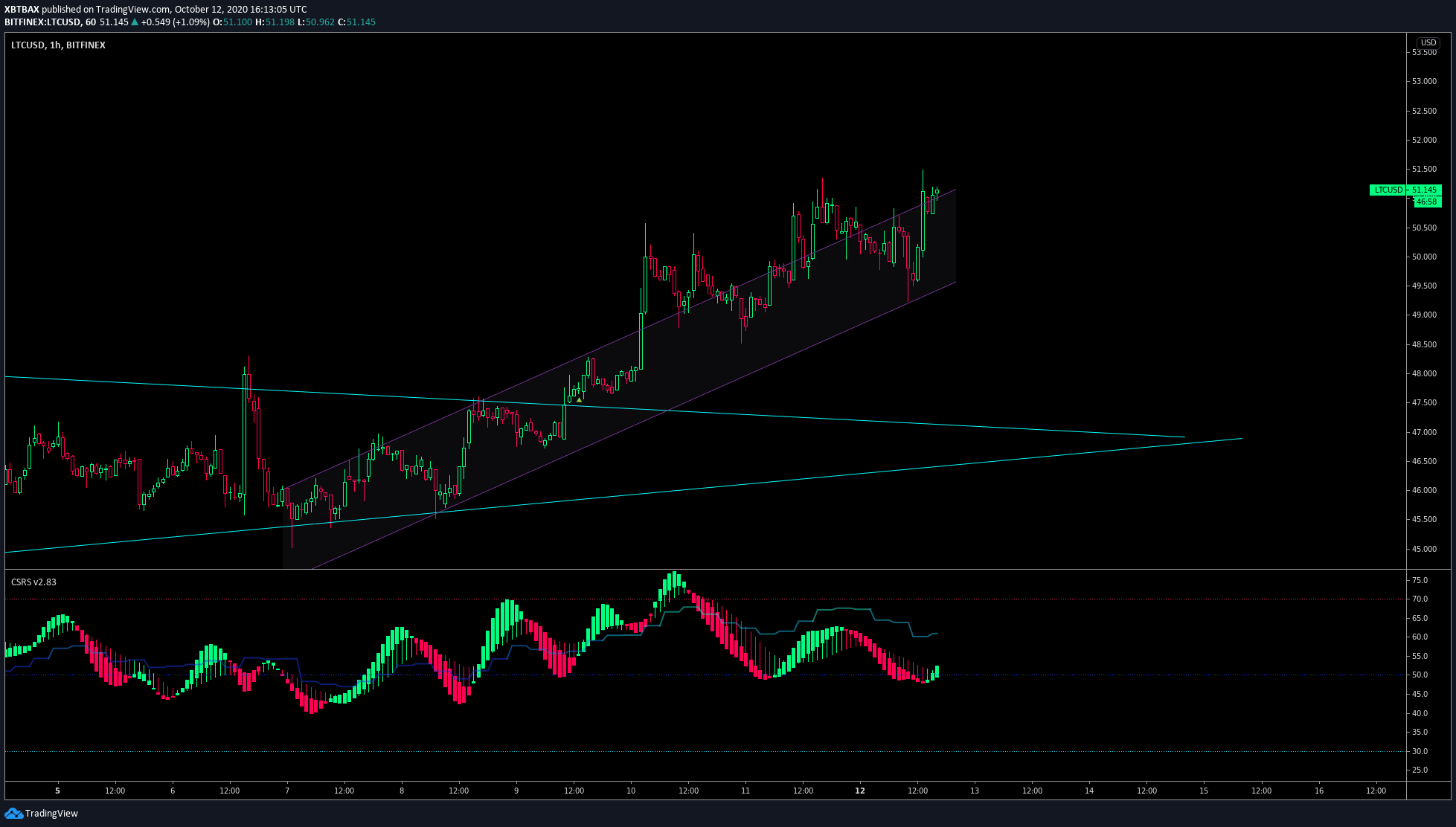Click the 70.0 indicator axis label
This screenshot has width=1456, height=827.
click(x=1420, y=599)
